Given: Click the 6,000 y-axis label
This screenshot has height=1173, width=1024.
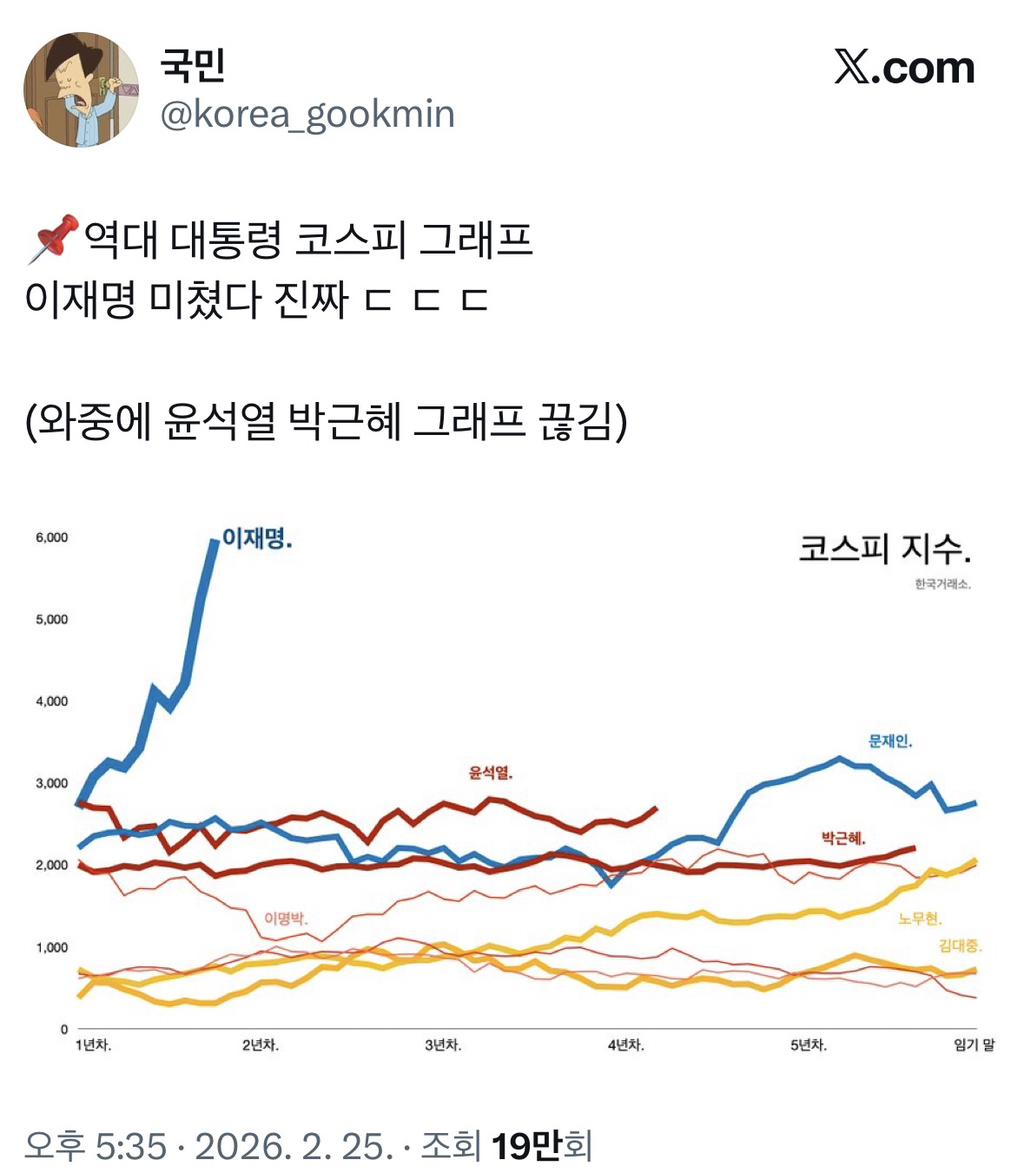Looking at the screenshot, I should [50, 537].
